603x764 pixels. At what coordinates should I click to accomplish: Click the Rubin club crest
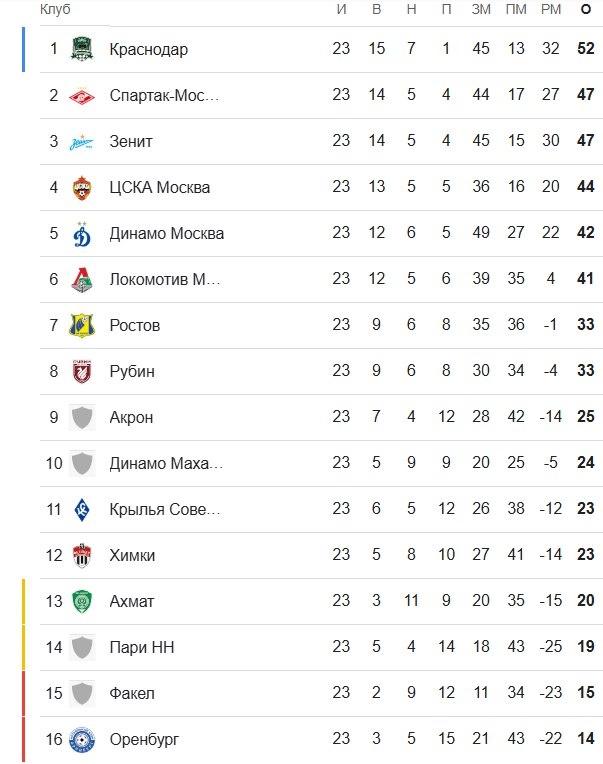(x=82, y=372)
